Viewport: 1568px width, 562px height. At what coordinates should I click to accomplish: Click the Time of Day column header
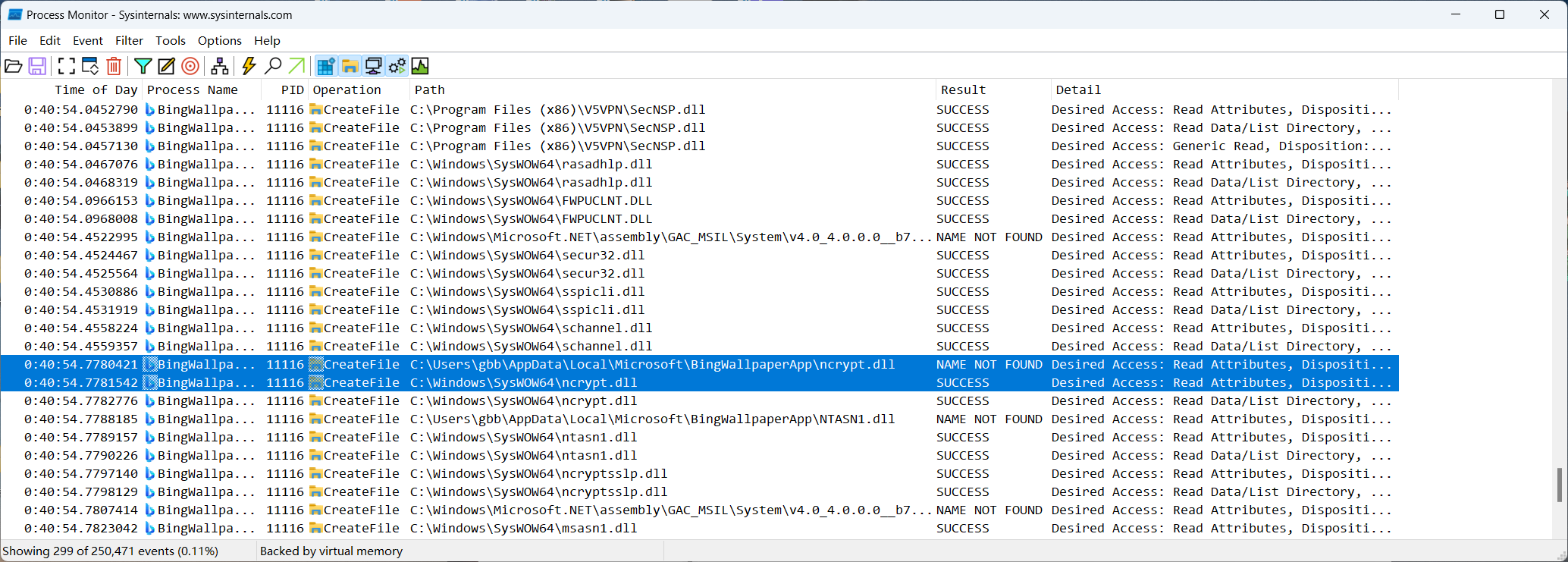tap(71, 89)
